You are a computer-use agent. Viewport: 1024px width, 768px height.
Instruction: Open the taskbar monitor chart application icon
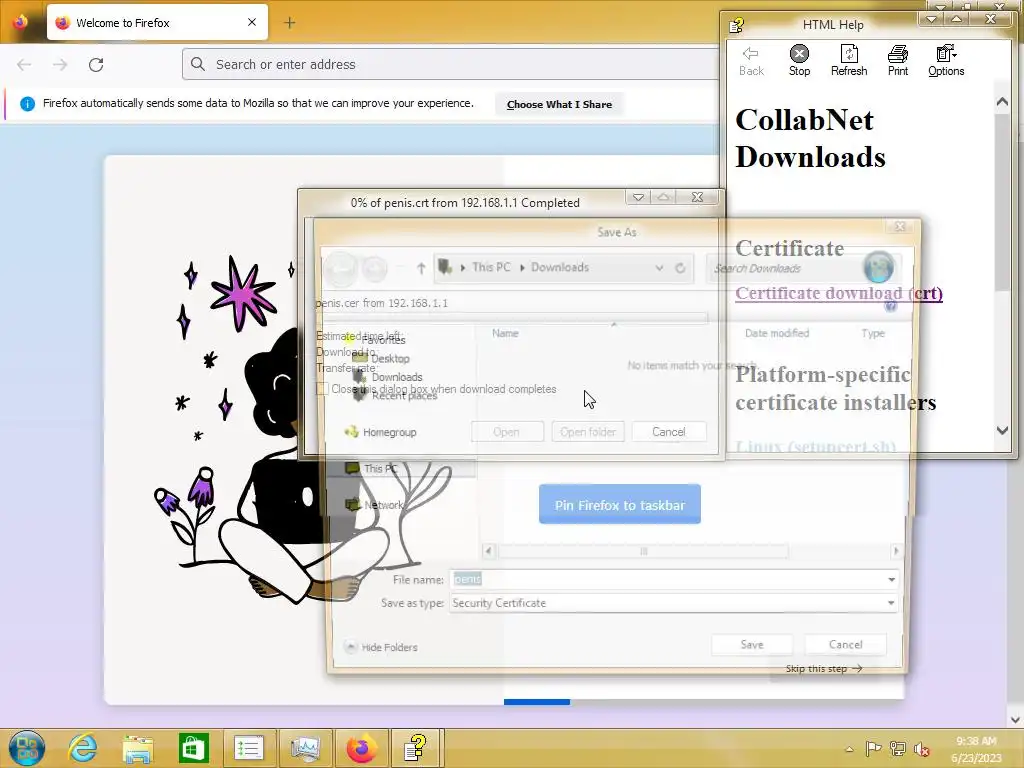click(x=305, y=748)
